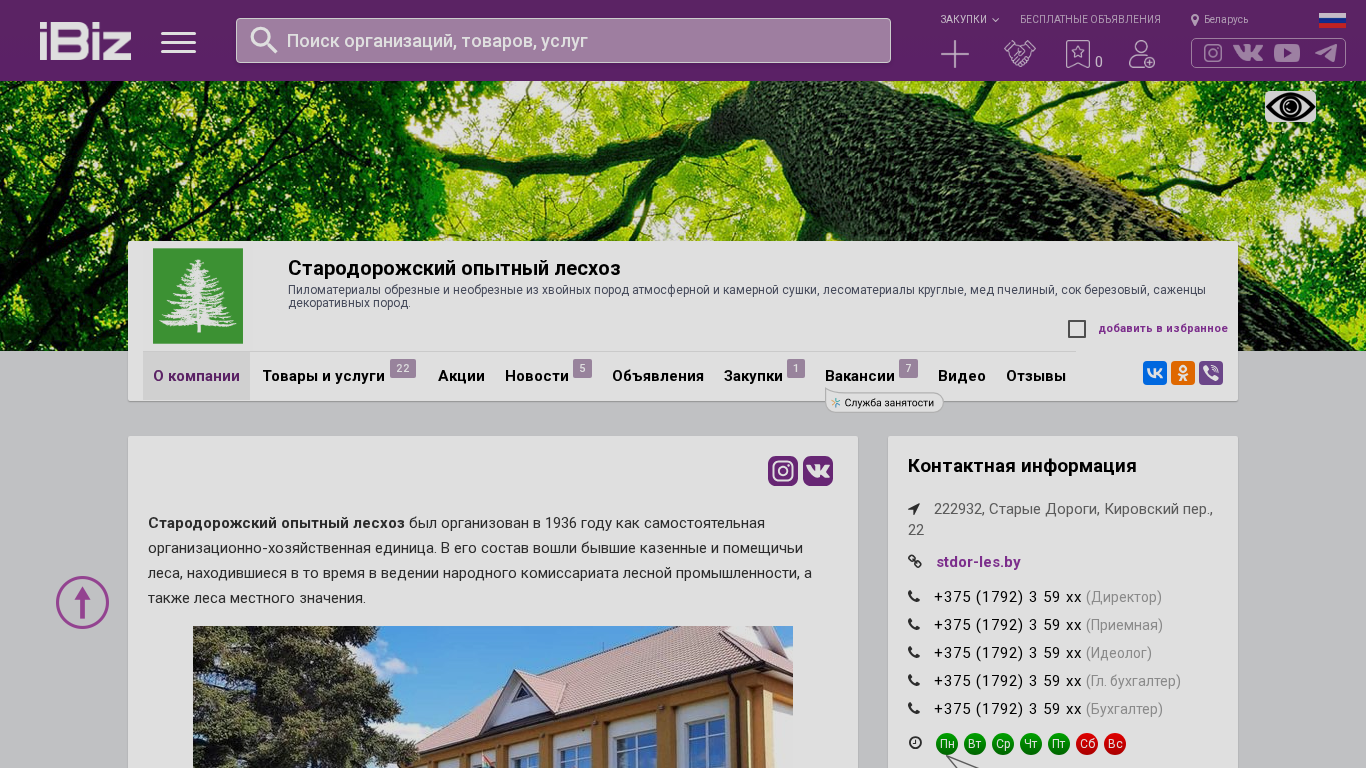Click the address location arrow icon
The width and height of the screenshot is (1366, 768).
tap(914, 509)
